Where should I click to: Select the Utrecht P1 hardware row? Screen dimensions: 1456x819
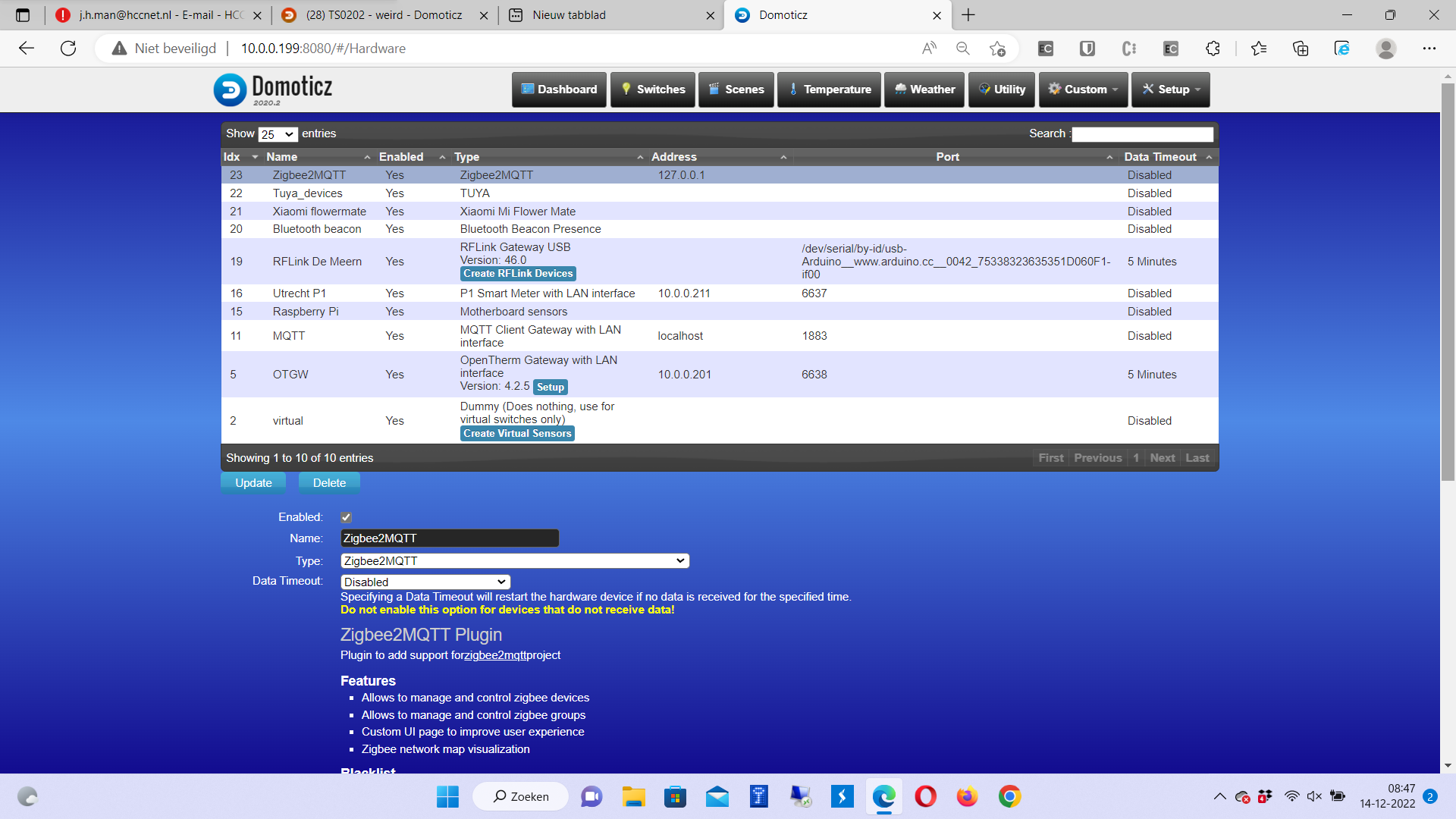(720, 293)
